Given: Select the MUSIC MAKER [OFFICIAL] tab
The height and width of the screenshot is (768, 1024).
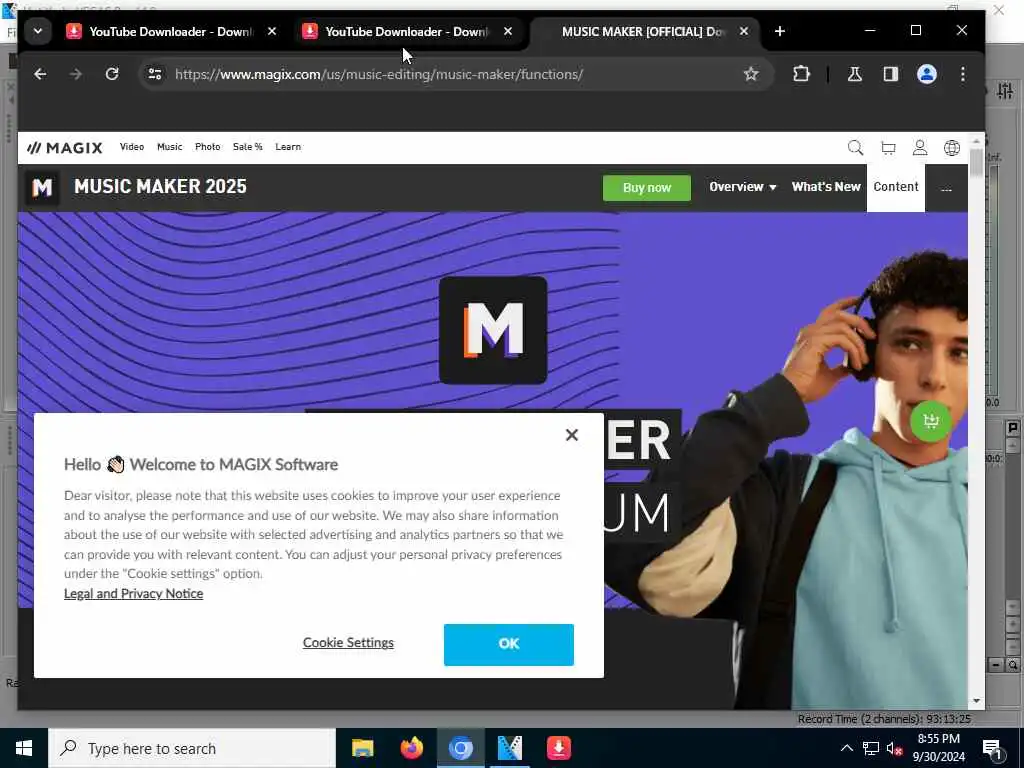Looking at the screenshot, I should [x=643, y=31].
